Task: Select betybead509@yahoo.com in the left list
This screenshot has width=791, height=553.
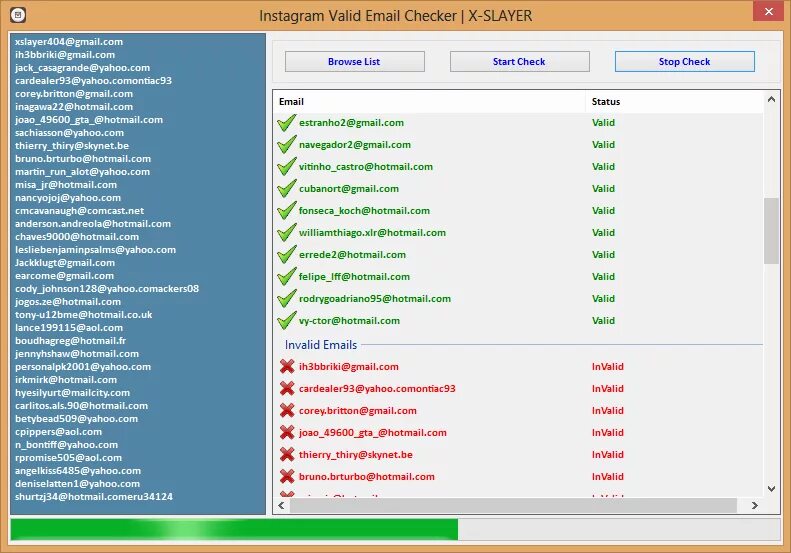Action: tap(76, 419)
